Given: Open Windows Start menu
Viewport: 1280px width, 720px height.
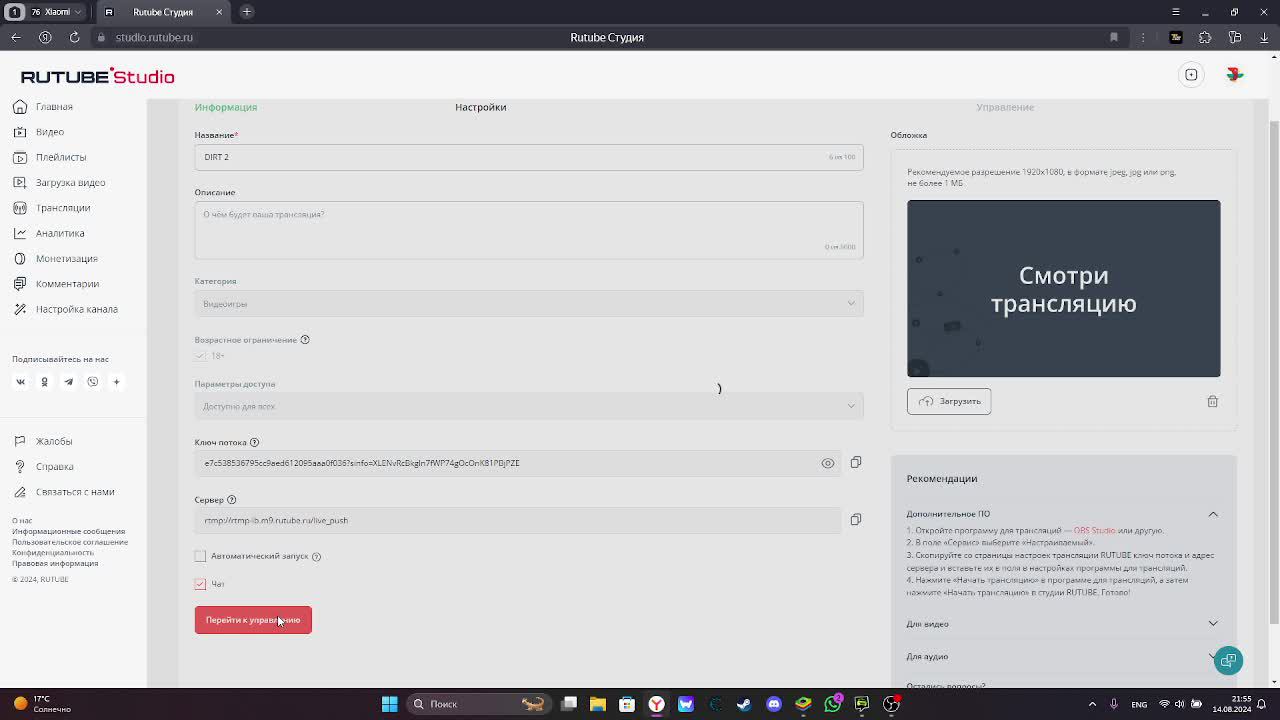Looking at the screenshot, I should coord(389,704).
